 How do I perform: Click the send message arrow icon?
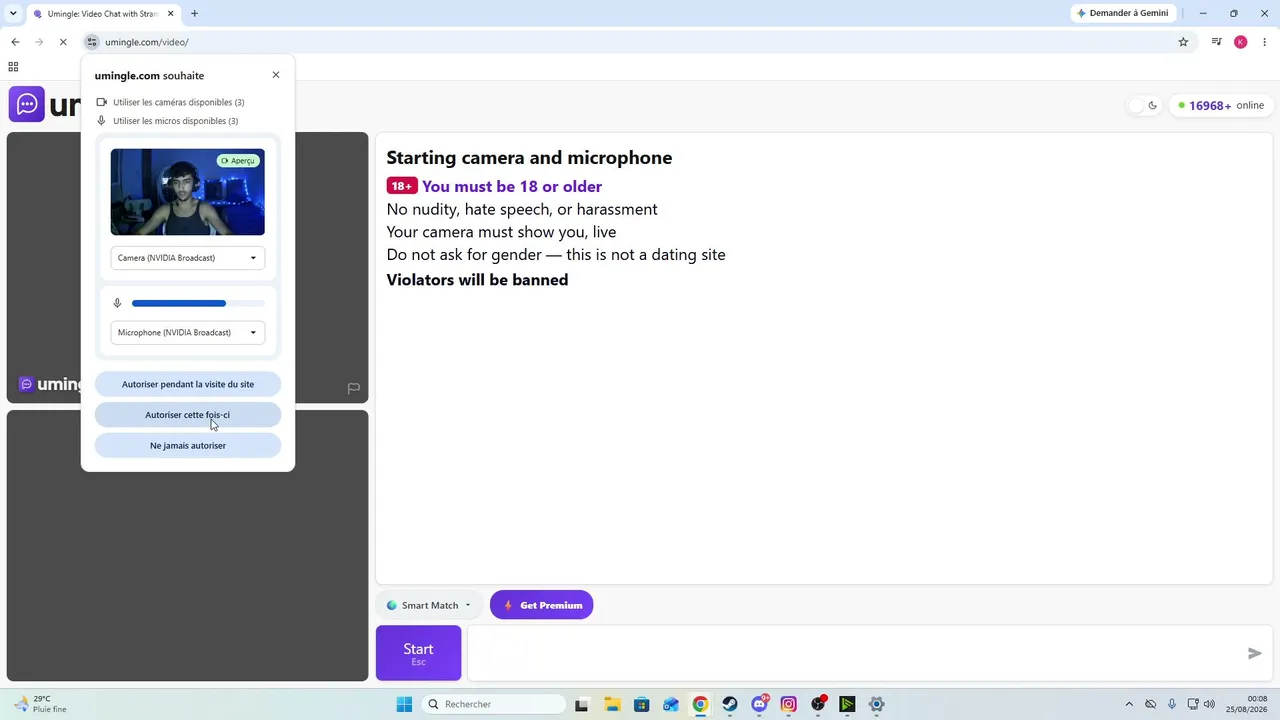tap(1255, 653)
